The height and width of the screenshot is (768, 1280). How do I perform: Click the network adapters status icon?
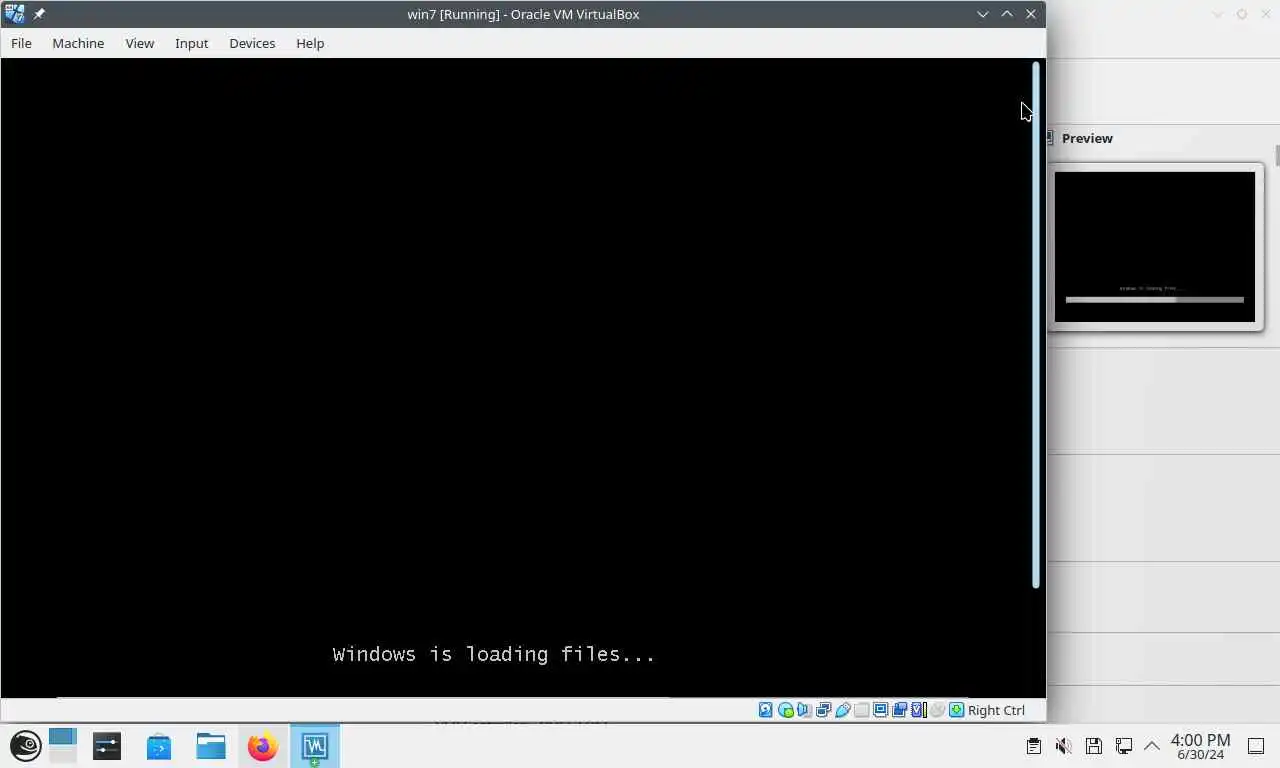coord(823,710)
